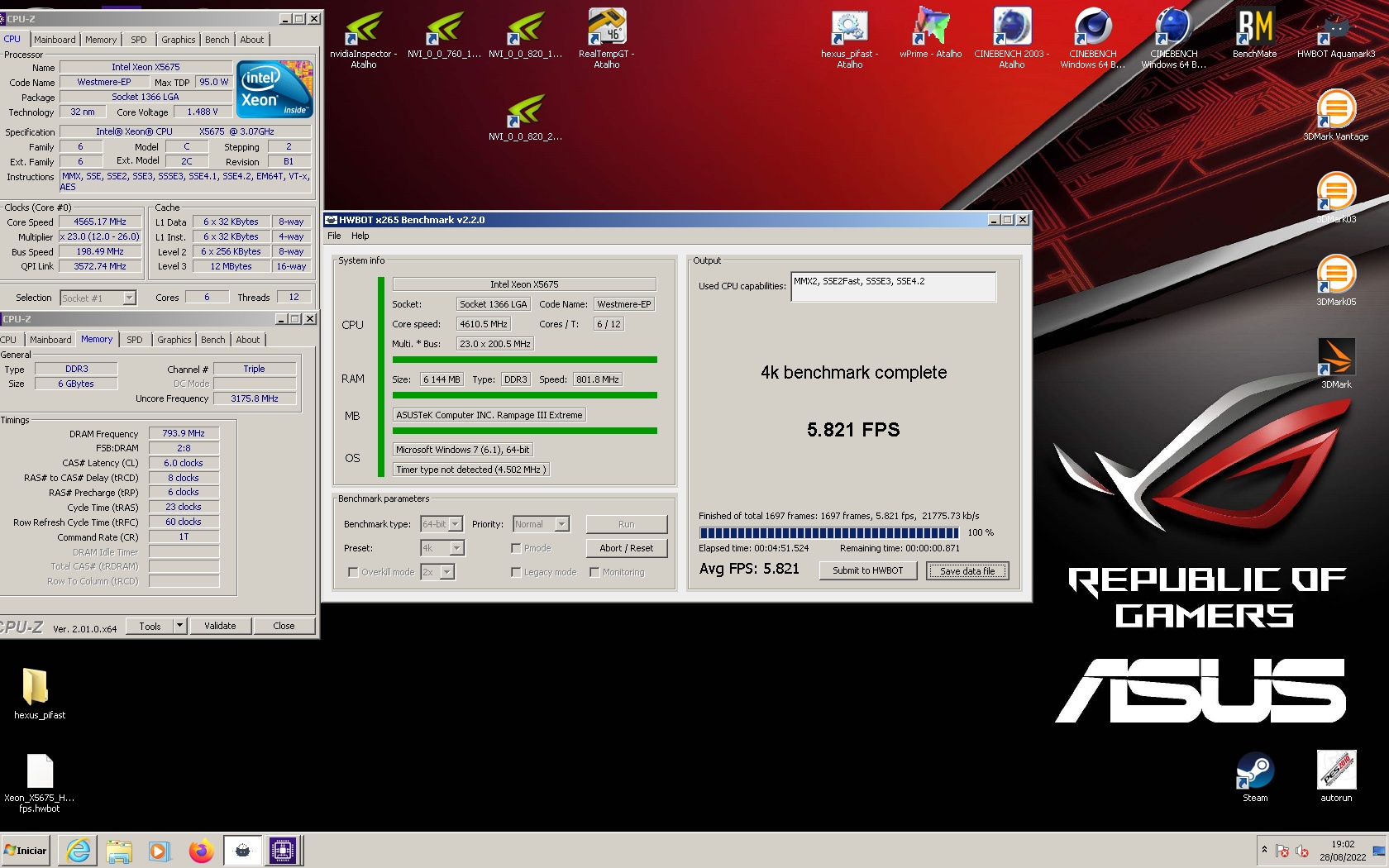
Task: Open NVI_0_0_820_1 desktop shortcut
Action: [525, 35]
